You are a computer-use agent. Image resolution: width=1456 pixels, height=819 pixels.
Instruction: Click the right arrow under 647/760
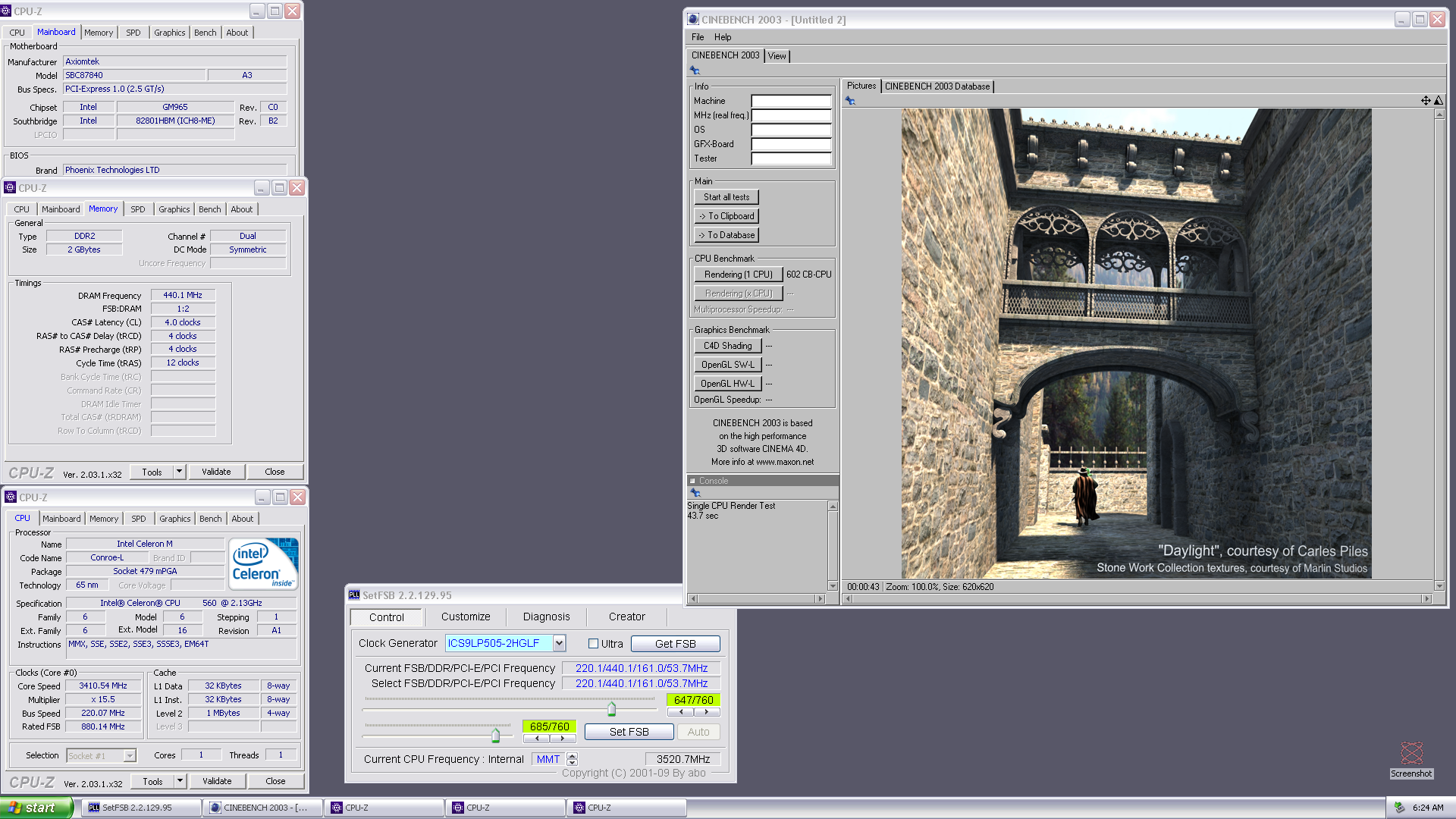point(707,712)
